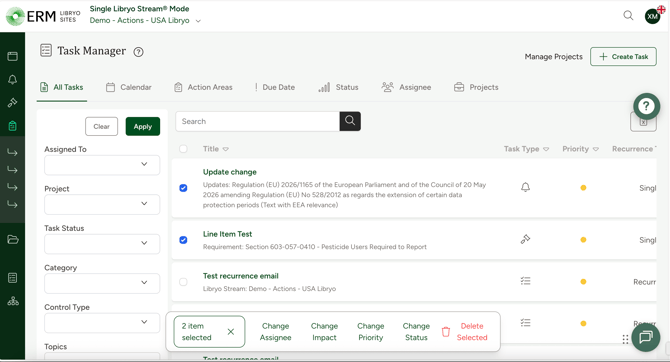Open the organization hierarchy icon in sidebar

pyautogui.click(x=13, y=301)
